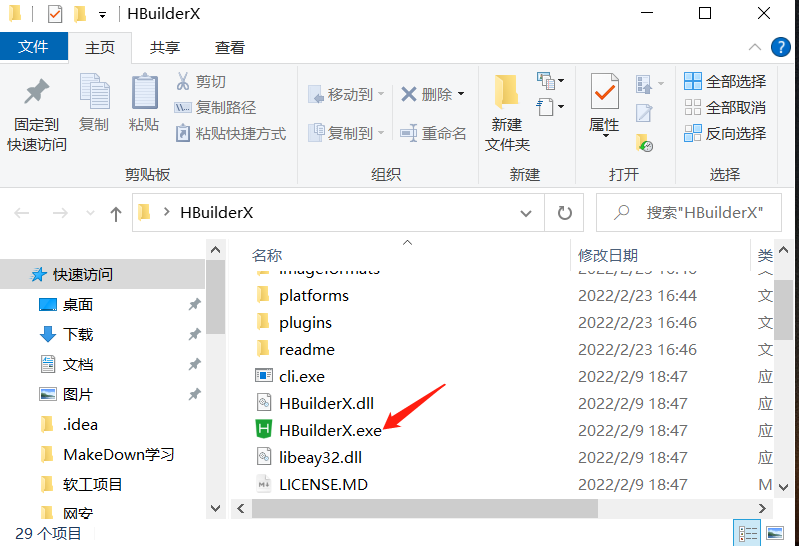Screen dimensions: 799x546
Task: Open address bar history dropdown chevron
Action: click(x=525, y=213)
